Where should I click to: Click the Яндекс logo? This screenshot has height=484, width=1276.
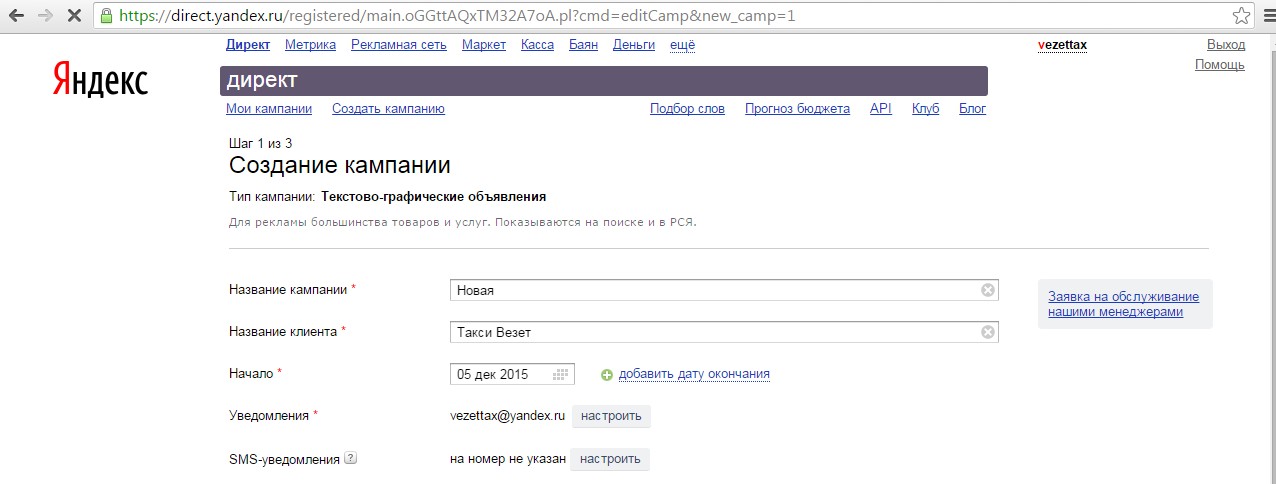click(x=100, y=79)
